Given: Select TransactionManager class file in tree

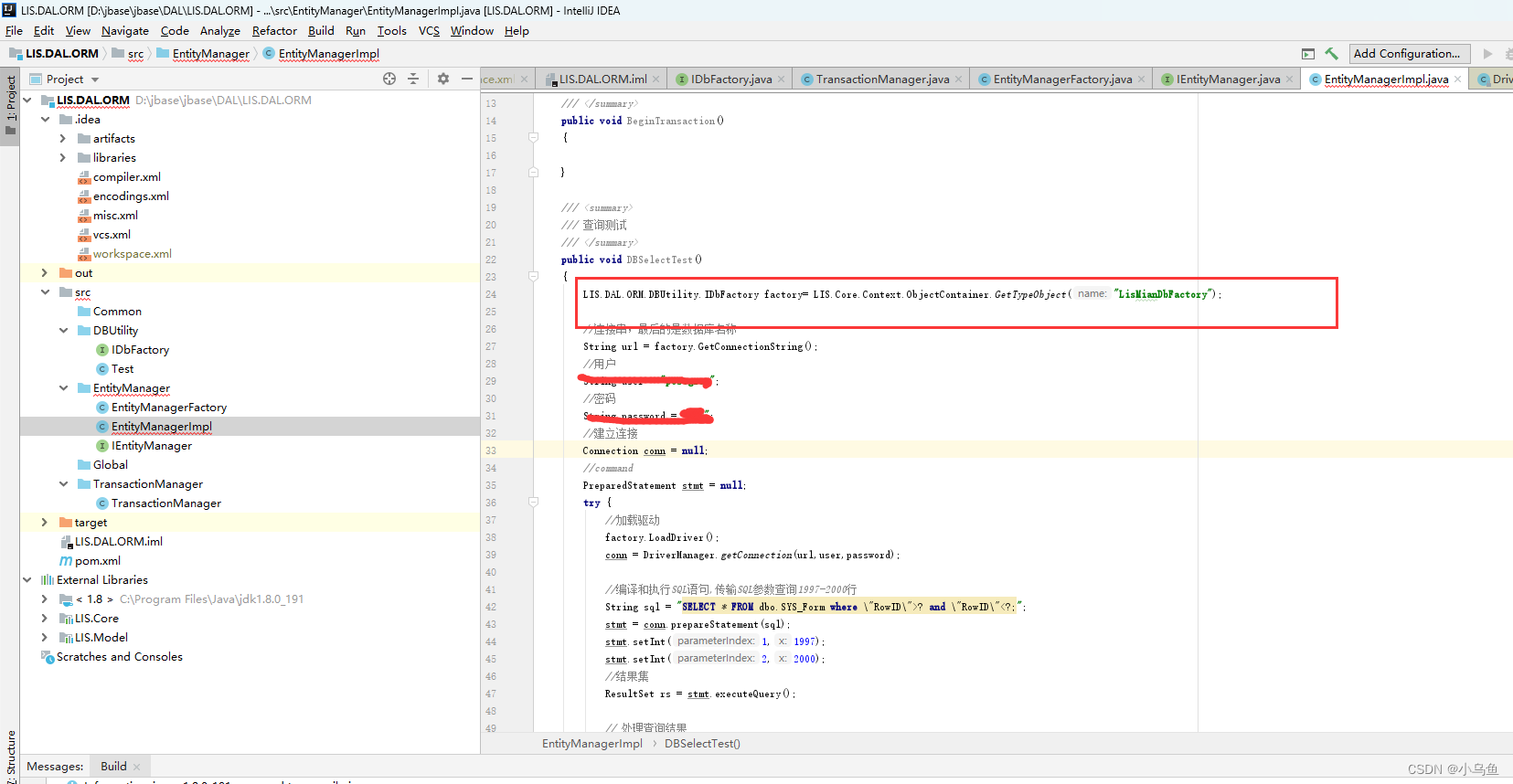Looking at the screenshot, I should 166,503.
